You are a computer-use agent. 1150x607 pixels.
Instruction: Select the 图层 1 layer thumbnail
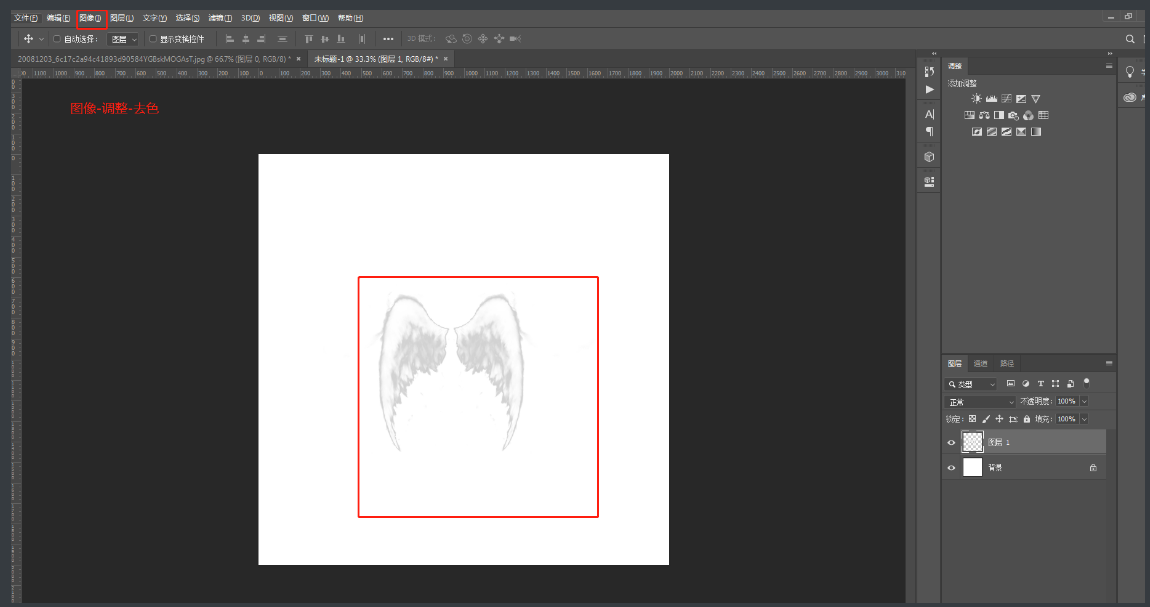click(973, 441)
